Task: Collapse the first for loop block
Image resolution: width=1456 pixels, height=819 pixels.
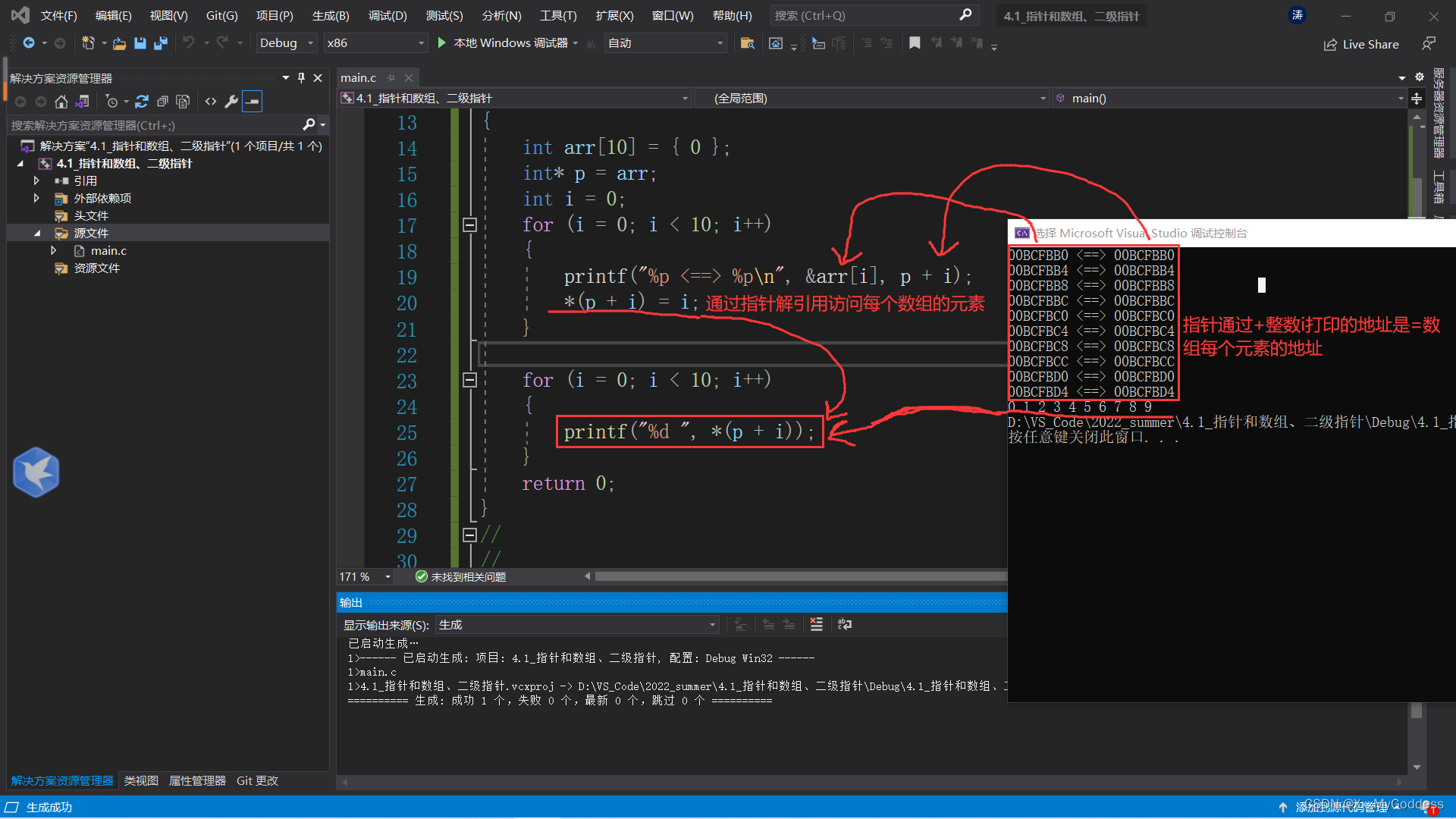Action: point(469,224)
